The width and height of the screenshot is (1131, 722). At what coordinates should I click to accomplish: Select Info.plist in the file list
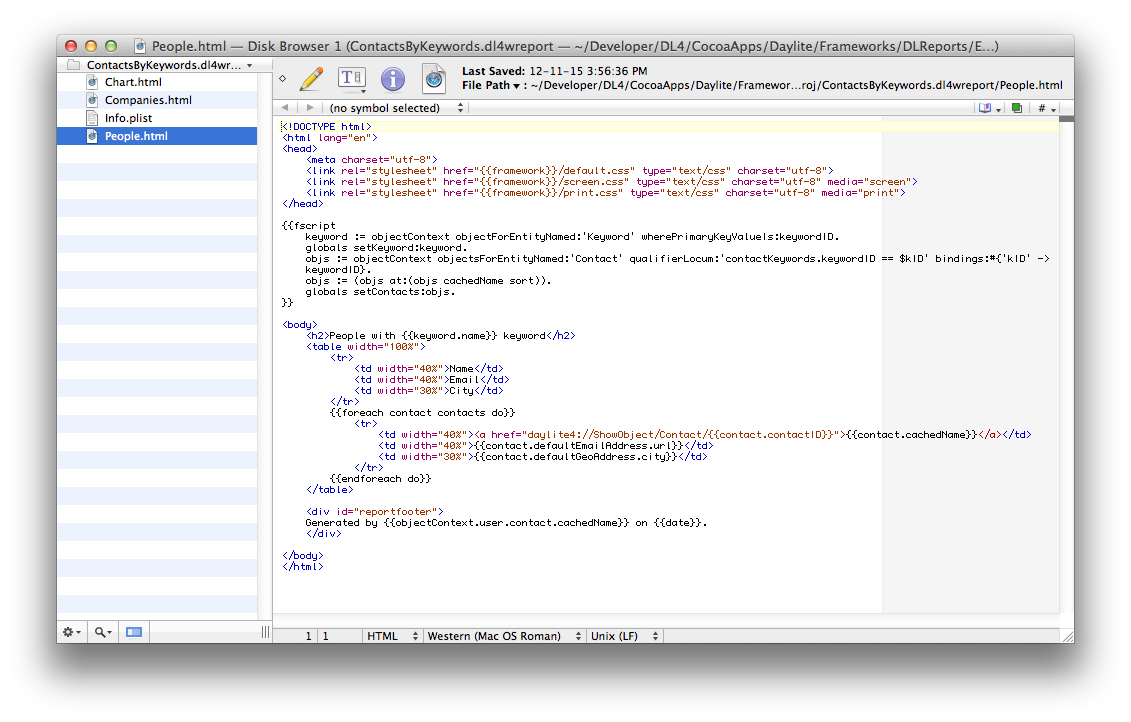(x=157, y=118)
